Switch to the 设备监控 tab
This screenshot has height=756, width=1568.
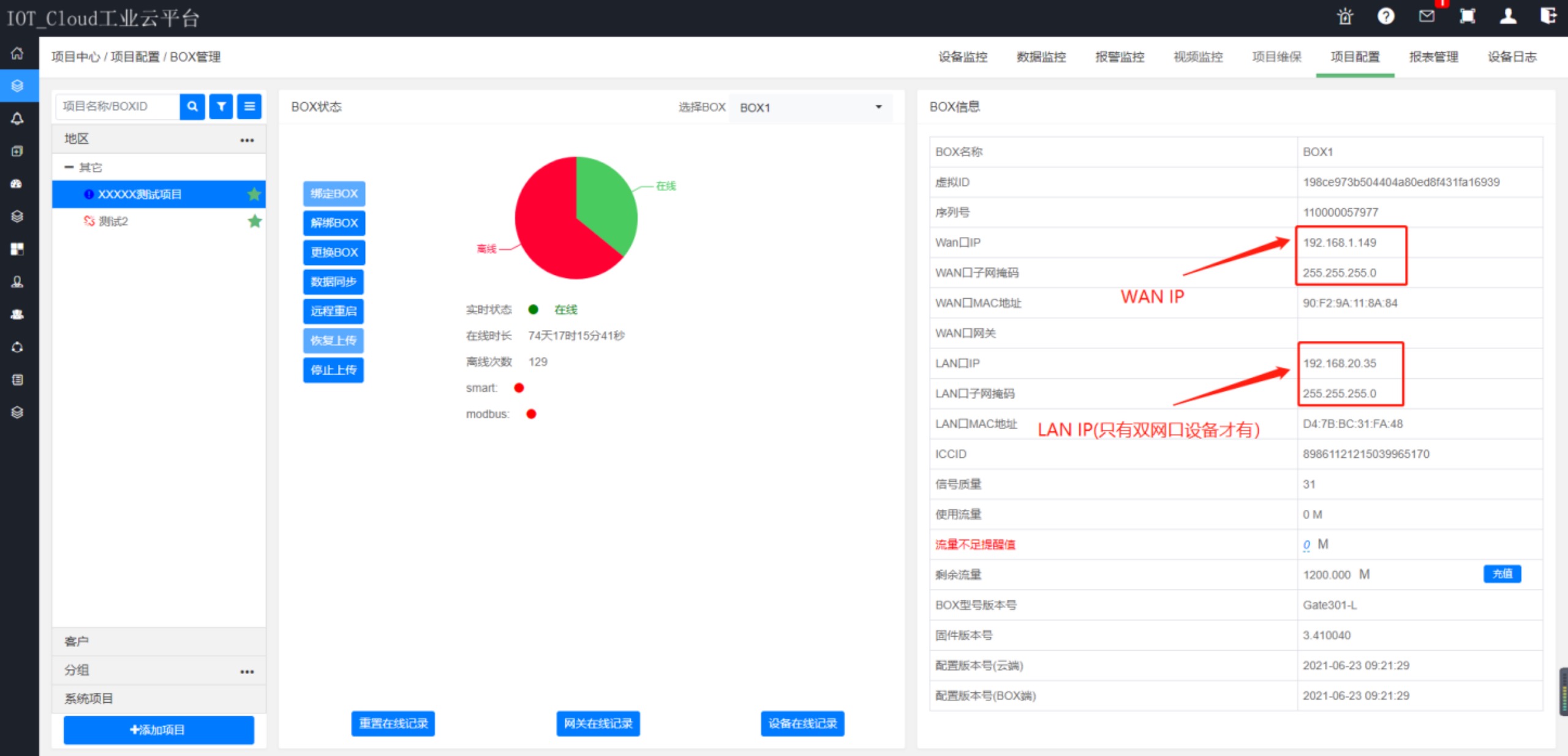click(963, 57)
